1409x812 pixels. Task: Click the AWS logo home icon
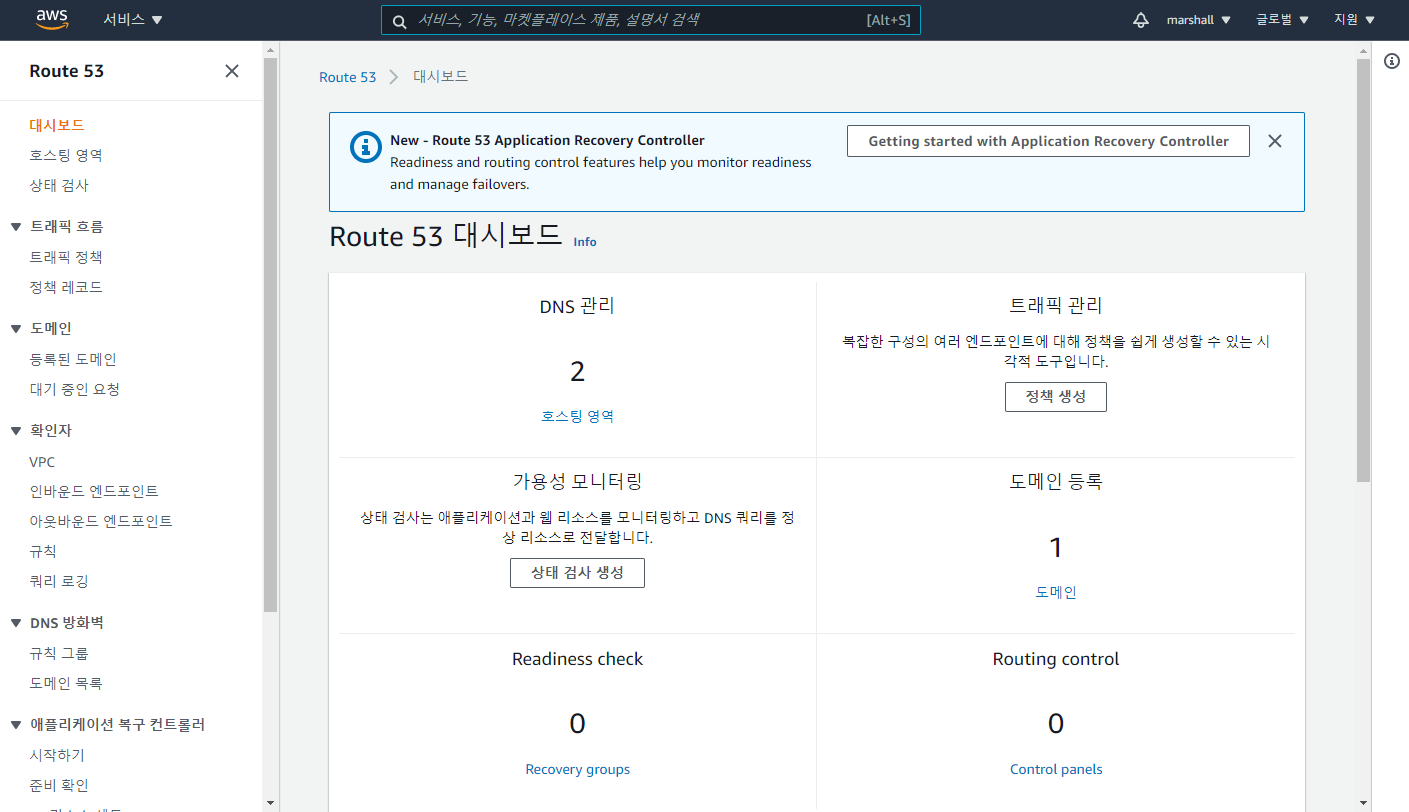(52, 19)
